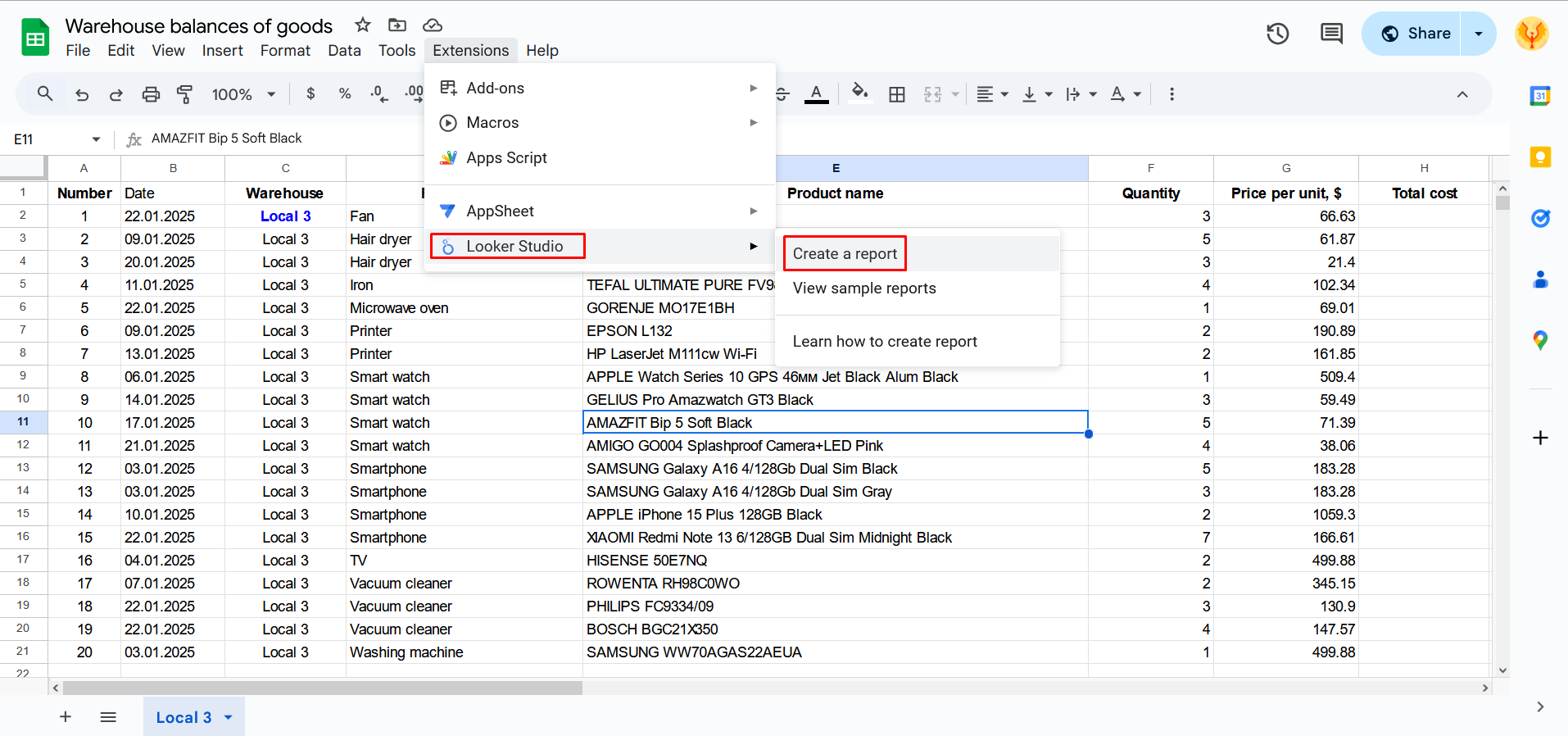Show all sheets list

pyautogui.click(x=108, y=717)
